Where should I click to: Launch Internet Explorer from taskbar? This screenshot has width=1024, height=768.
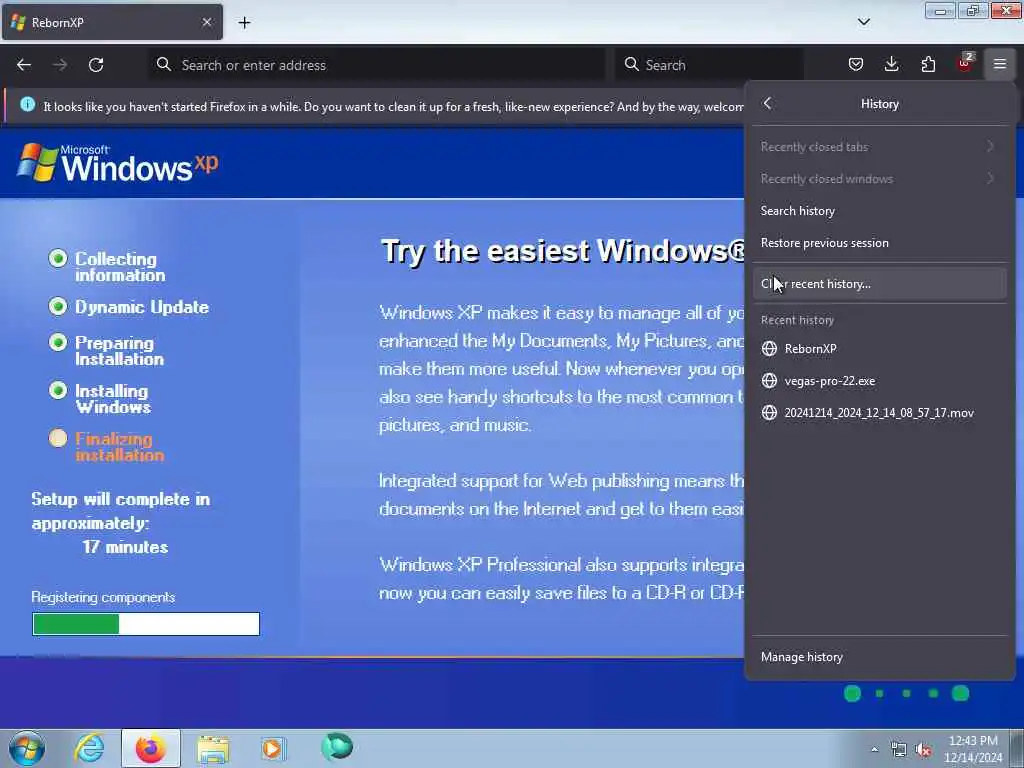click(x=89, y=748)
